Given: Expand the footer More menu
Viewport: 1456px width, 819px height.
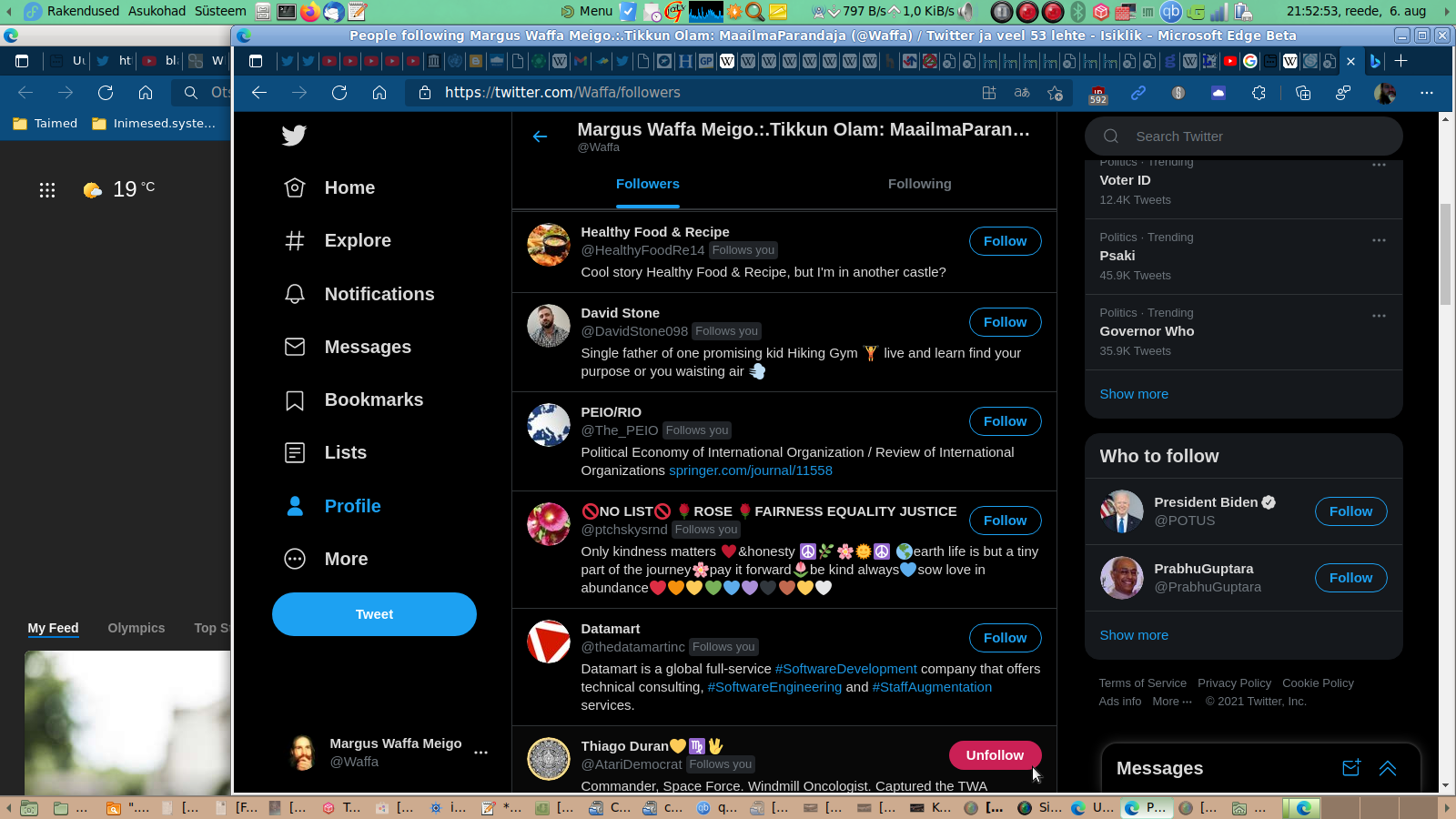Looking at the screenshot, I should [1172, 702].
